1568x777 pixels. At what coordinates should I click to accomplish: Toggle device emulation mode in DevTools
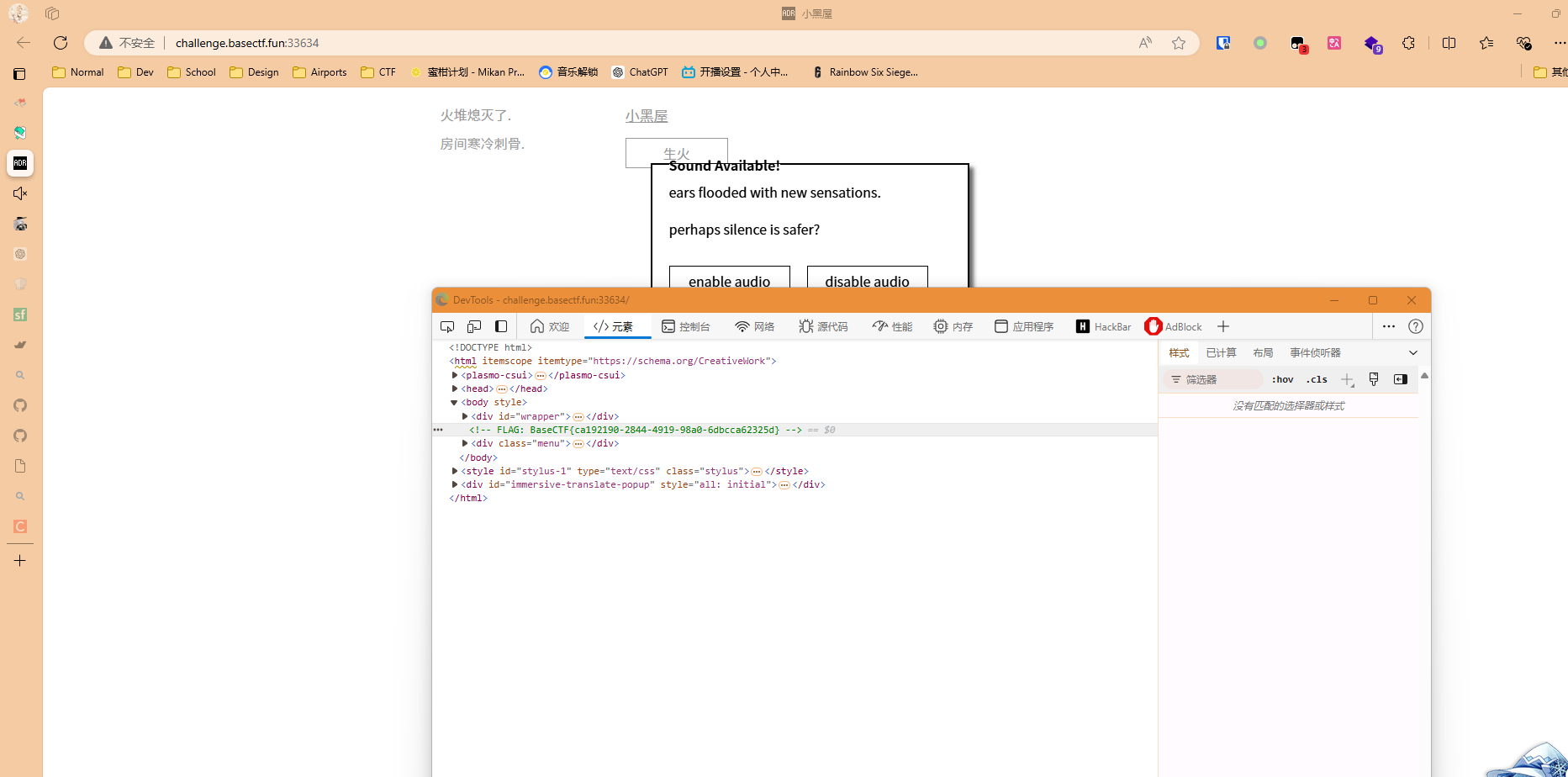(x=474, y=326)
